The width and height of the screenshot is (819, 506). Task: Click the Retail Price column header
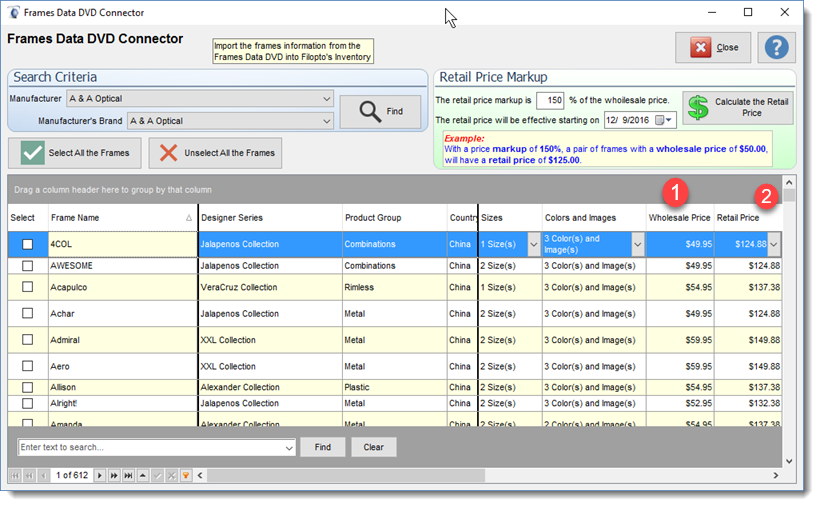click(x=747, y=218)
